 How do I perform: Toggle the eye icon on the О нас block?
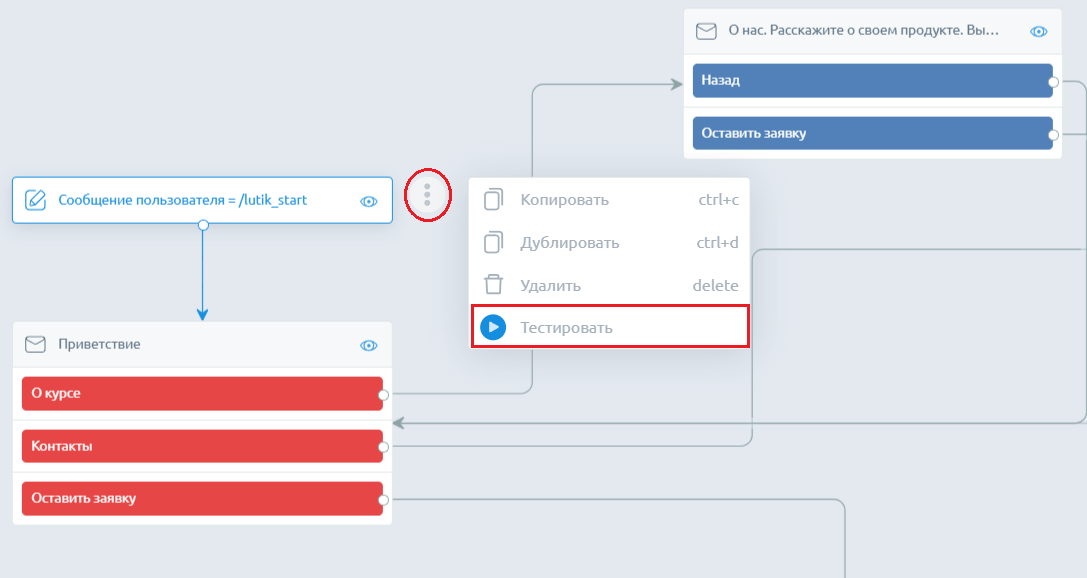pos(1039,31)
